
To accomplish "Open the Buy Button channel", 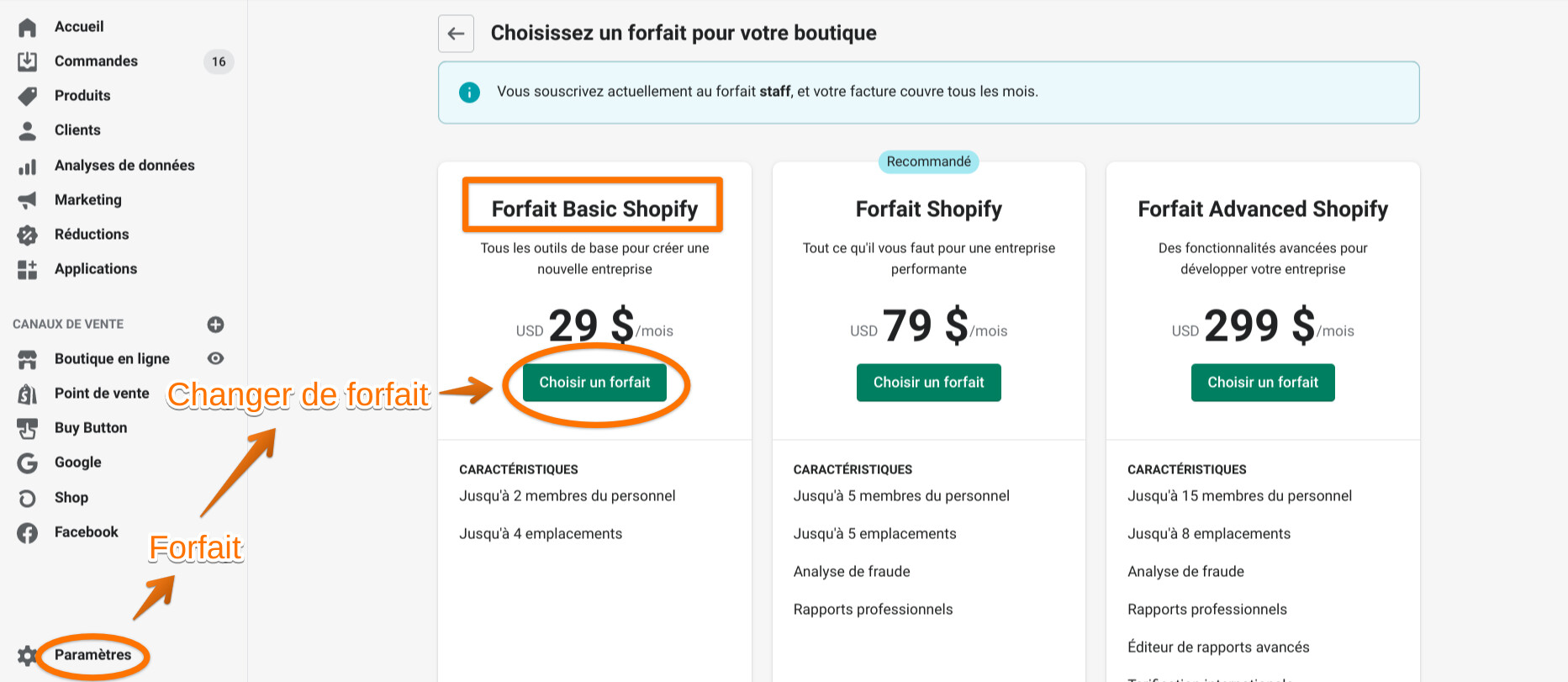I will (91, 428).
